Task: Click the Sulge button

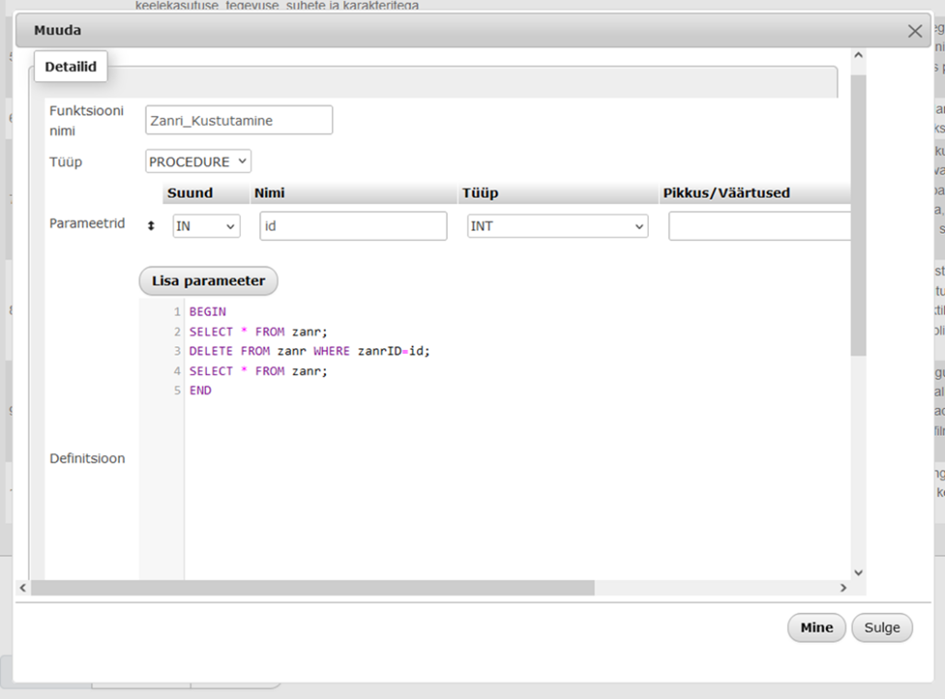Action: pos(882,628)
